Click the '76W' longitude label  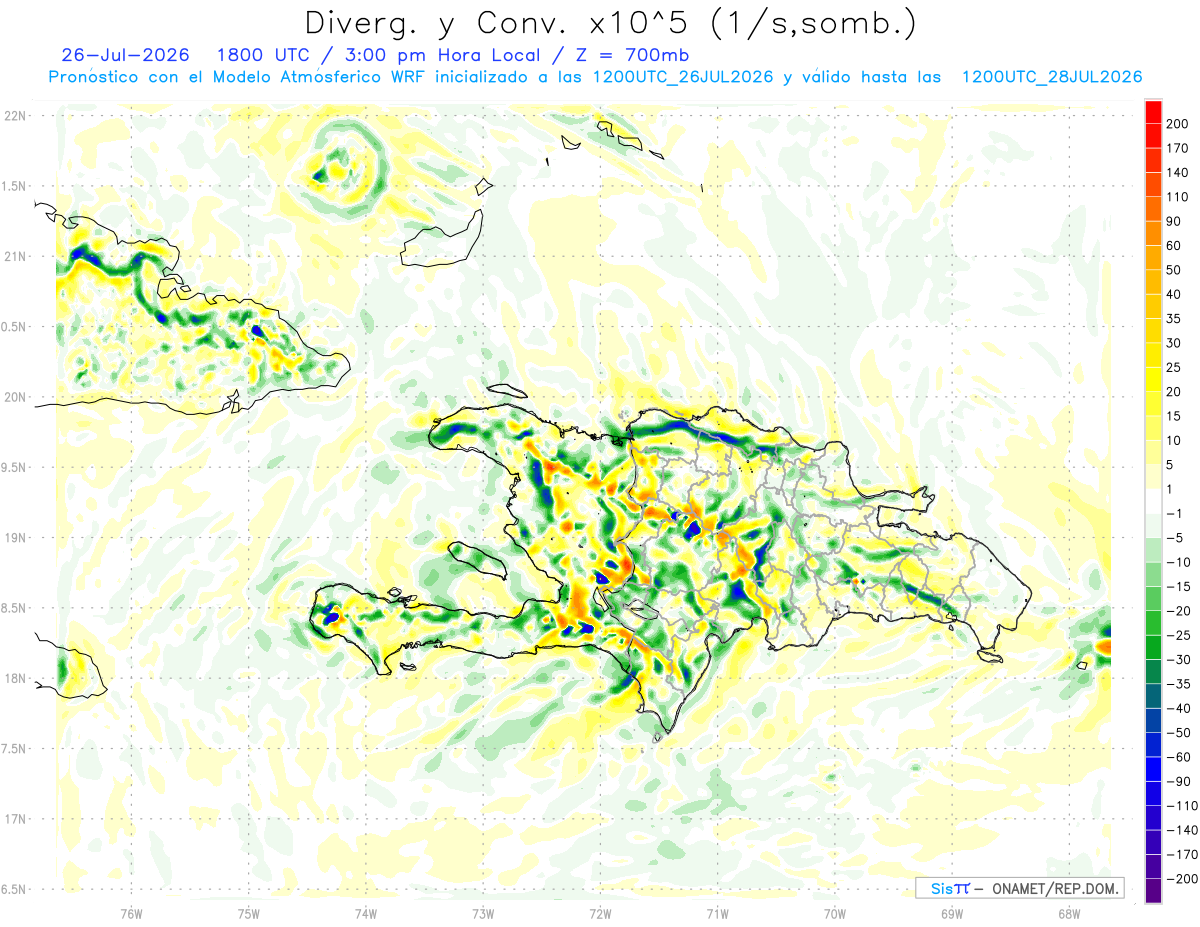click(x=131, y=913)
